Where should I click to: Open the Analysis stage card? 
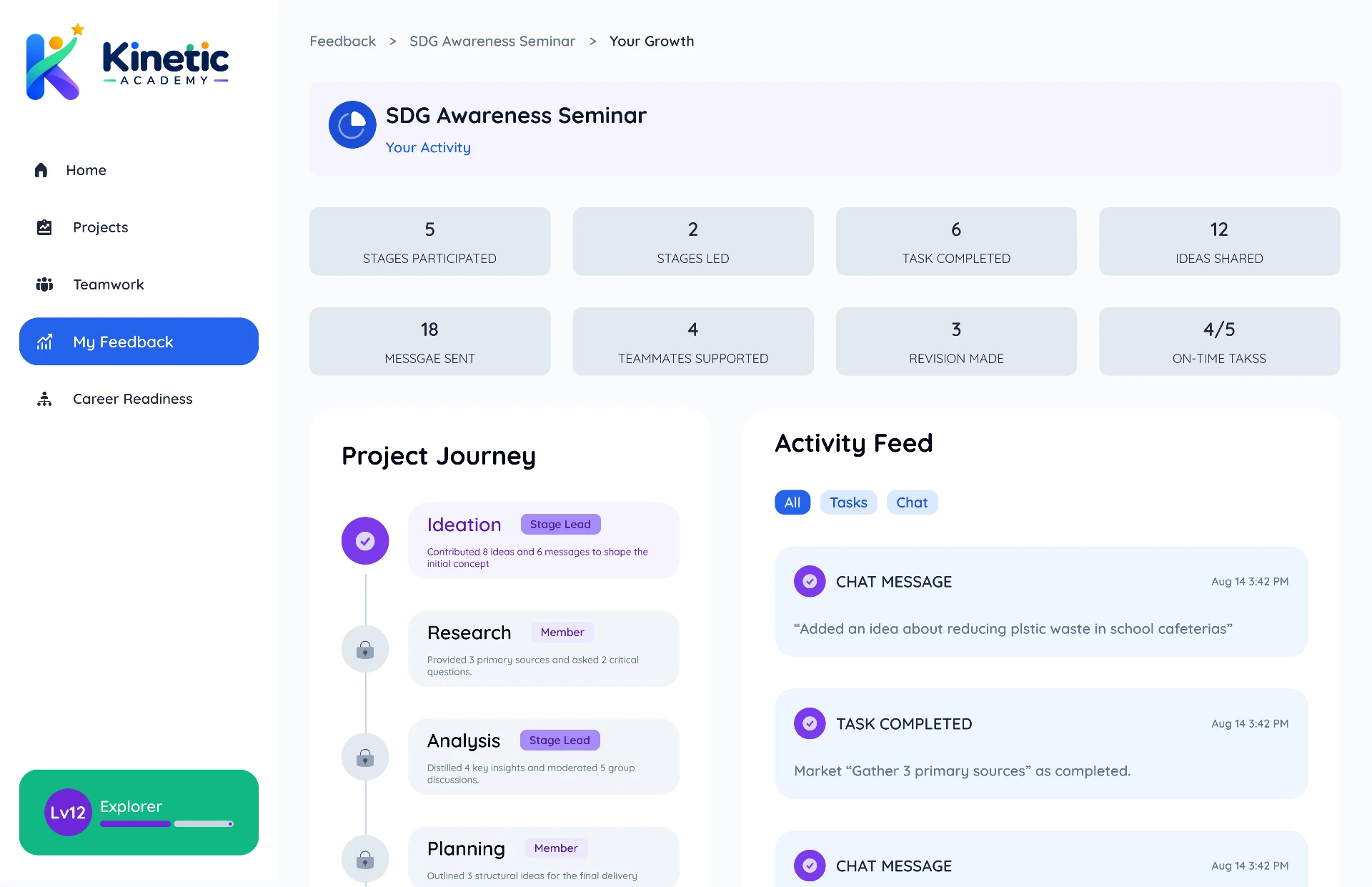point(543,757)
